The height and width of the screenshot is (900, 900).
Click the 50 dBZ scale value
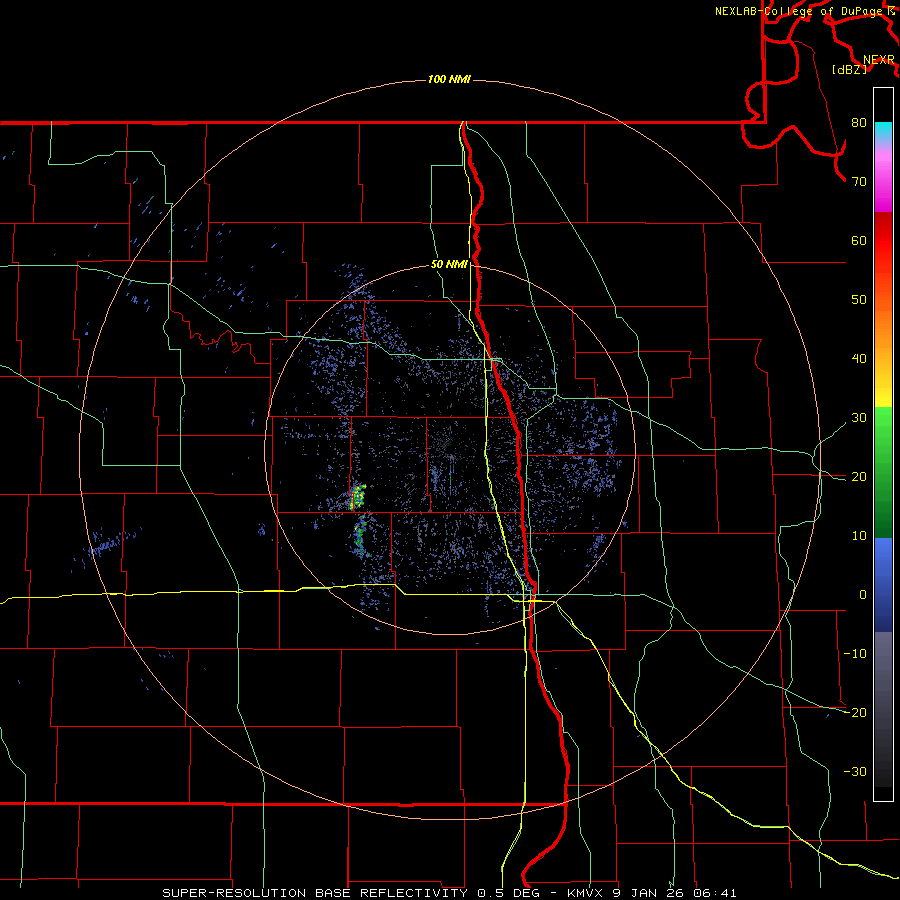click(x=859, y=300)
